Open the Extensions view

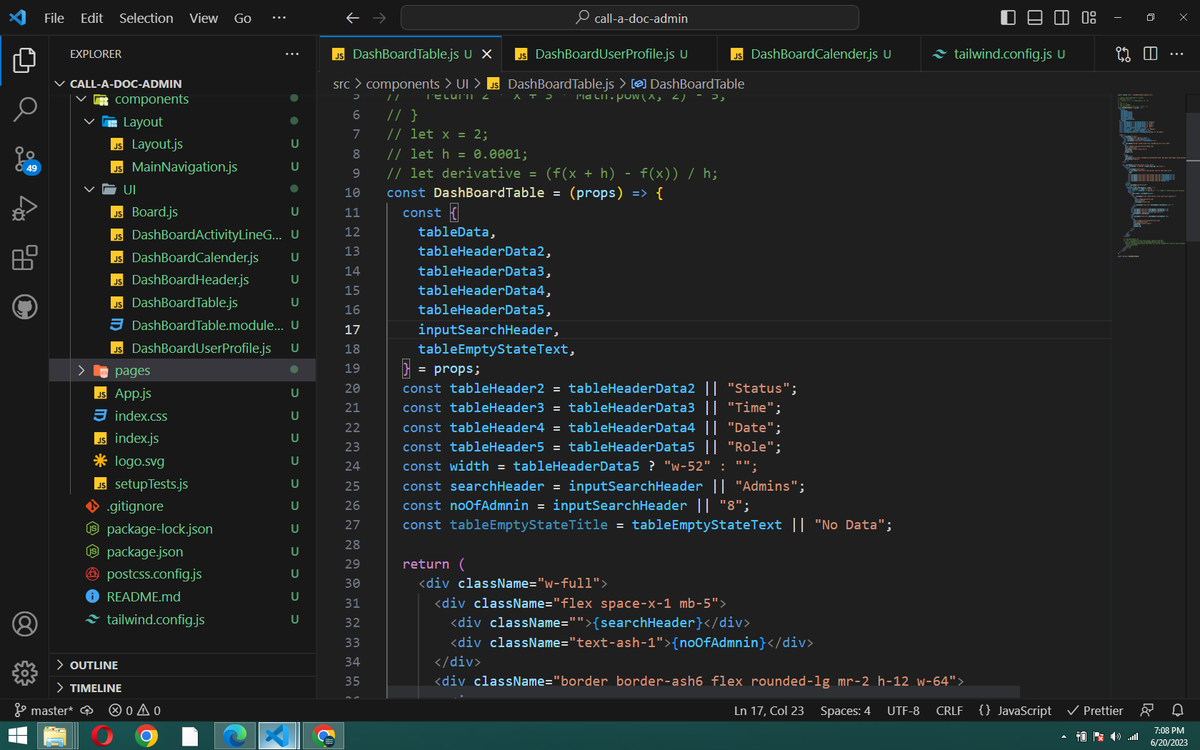click(x=25, y=258)
